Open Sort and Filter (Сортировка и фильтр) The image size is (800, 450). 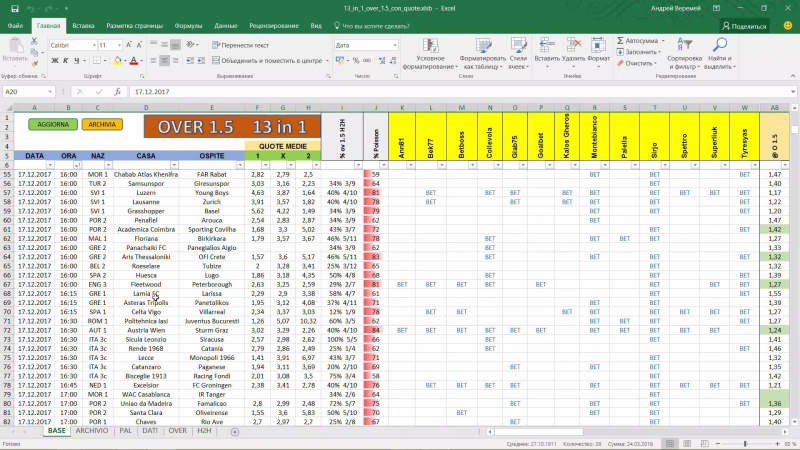(684, 54)
